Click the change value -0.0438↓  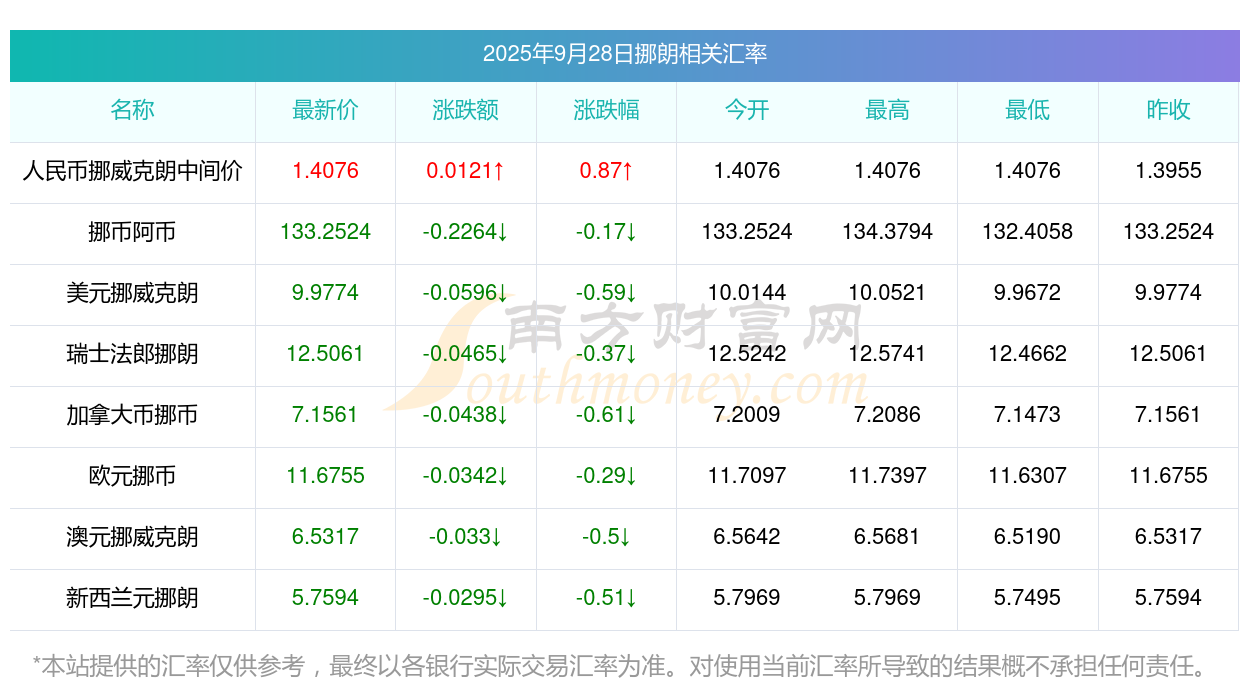(466, 415)
